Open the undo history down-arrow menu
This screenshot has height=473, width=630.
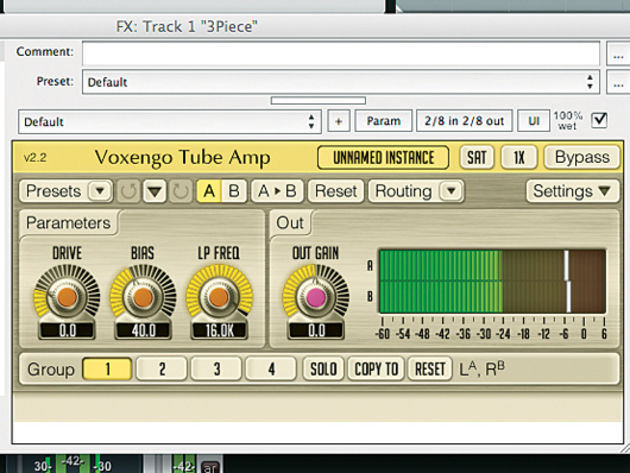pos(155,191)
